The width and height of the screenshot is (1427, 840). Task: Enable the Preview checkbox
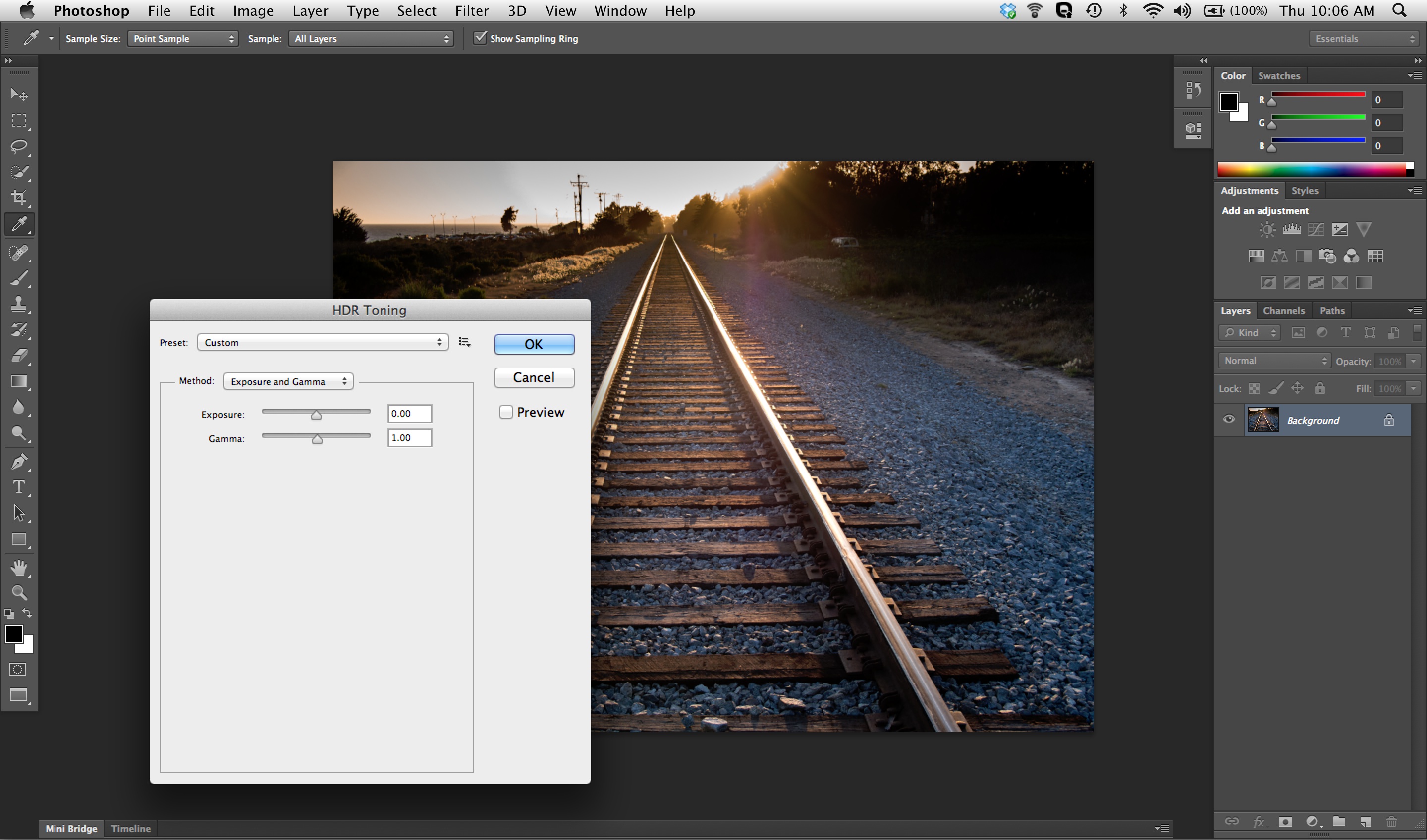[506, 412]
